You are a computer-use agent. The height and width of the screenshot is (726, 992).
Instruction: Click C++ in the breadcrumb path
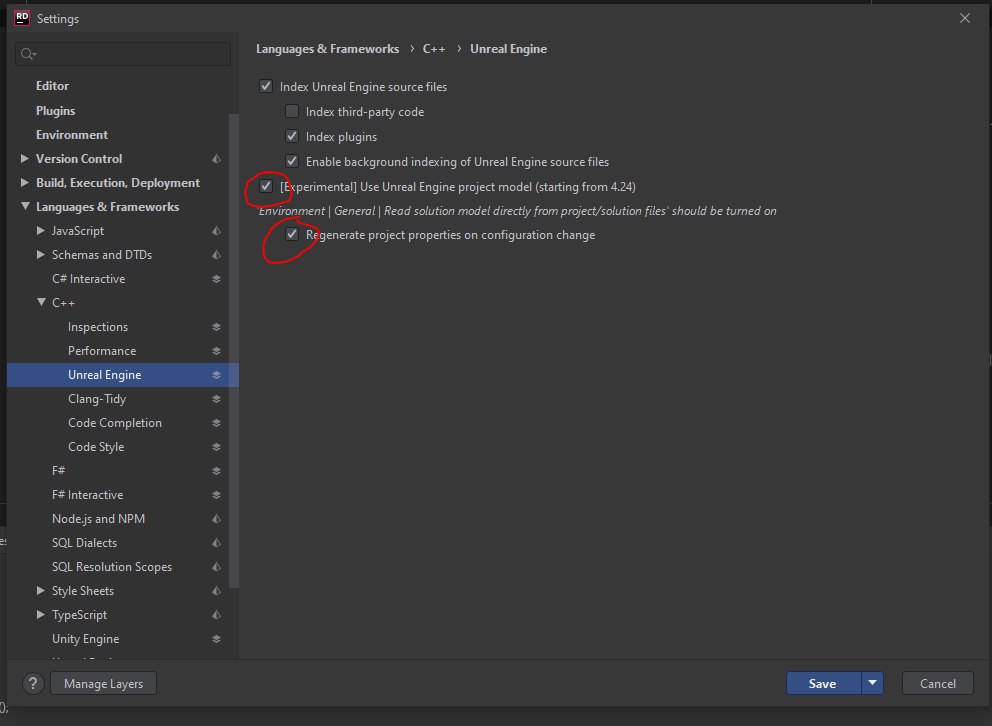pyautogui.click(x=434, y=49)
